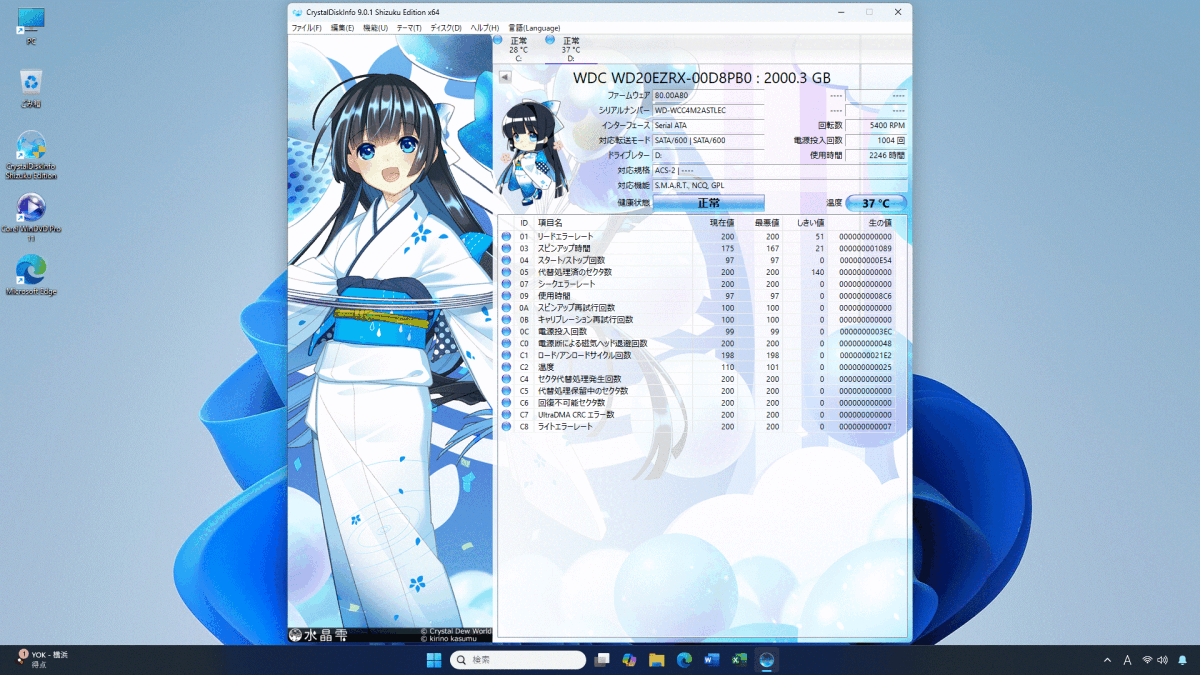Click the 正常 health status button

(708, 203)
